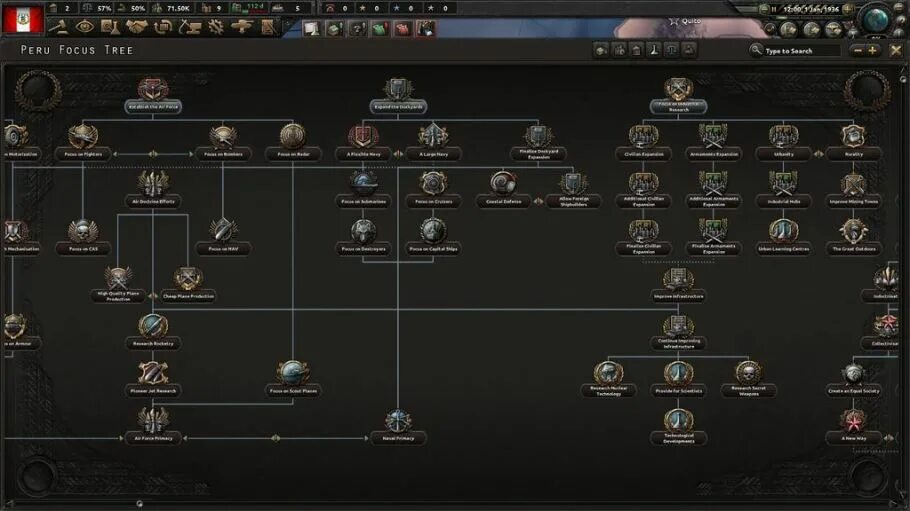Select the Provide for Scientists focus
Viewport: 910px width, 511px height.
tap(678, 379)
